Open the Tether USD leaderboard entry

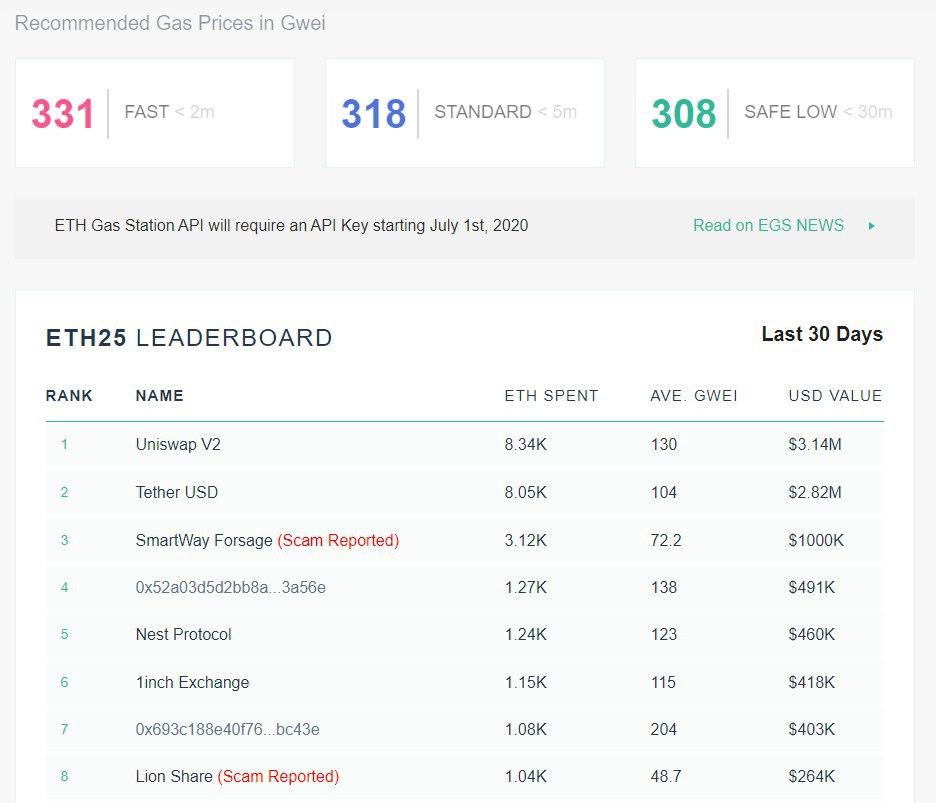coord(177,492)
